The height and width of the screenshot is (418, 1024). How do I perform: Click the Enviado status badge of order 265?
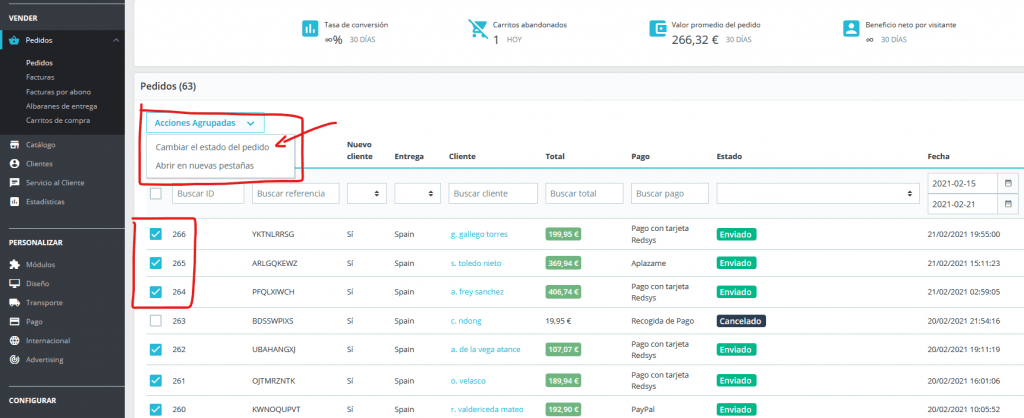pyautogui.click(x=736, y=263)
